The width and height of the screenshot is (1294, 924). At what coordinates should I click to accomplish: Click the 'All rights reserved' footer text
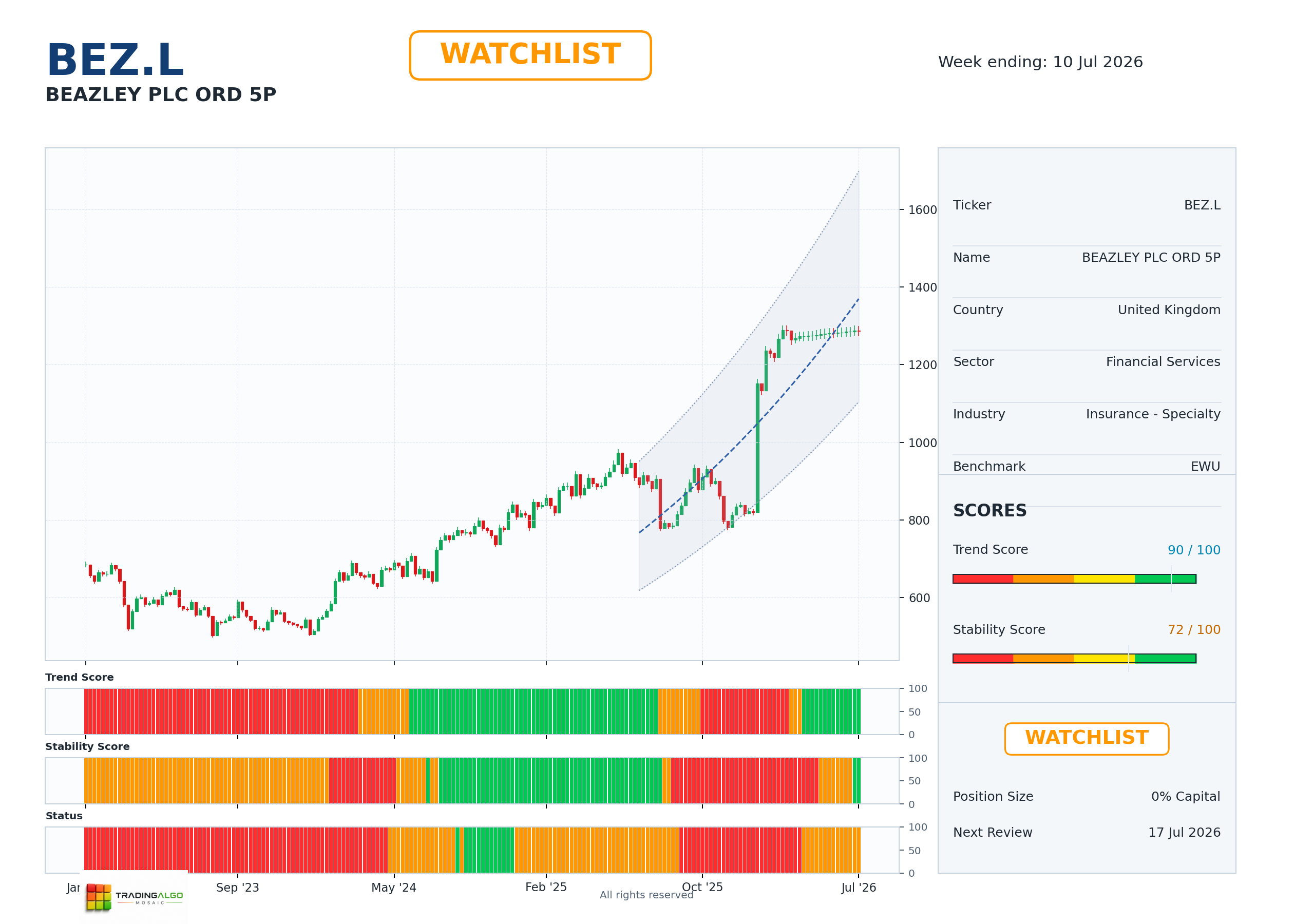point(646,895)
